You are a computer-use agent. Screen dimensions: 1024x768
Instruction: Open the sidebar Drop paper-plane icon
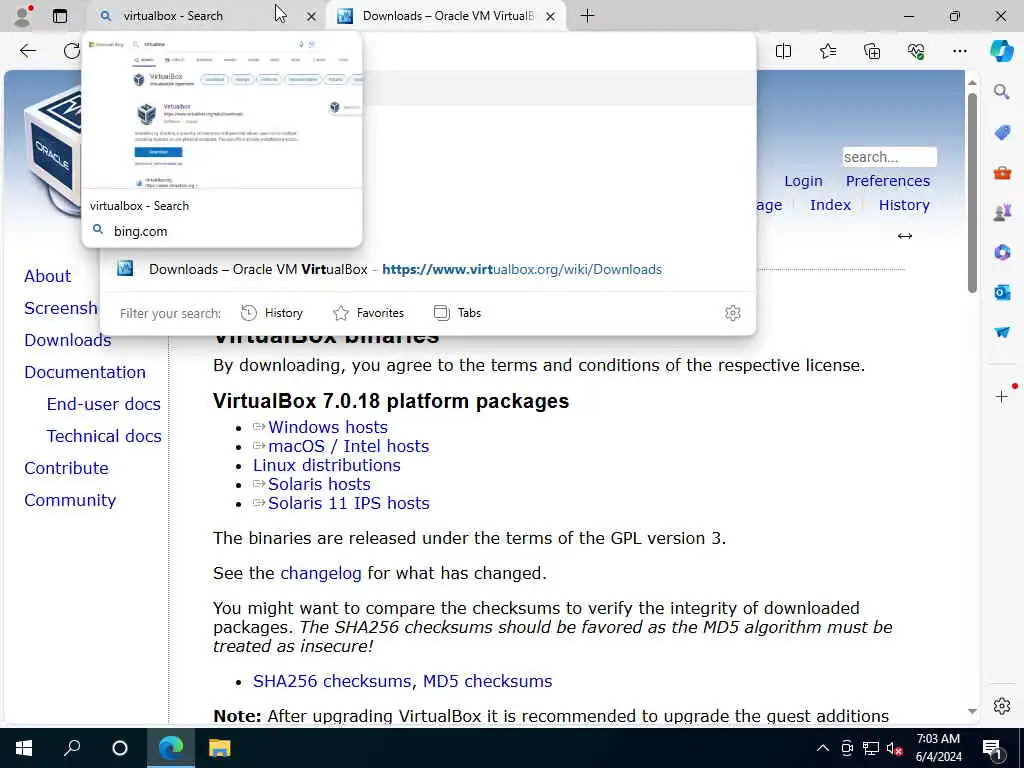(1002, 332)
